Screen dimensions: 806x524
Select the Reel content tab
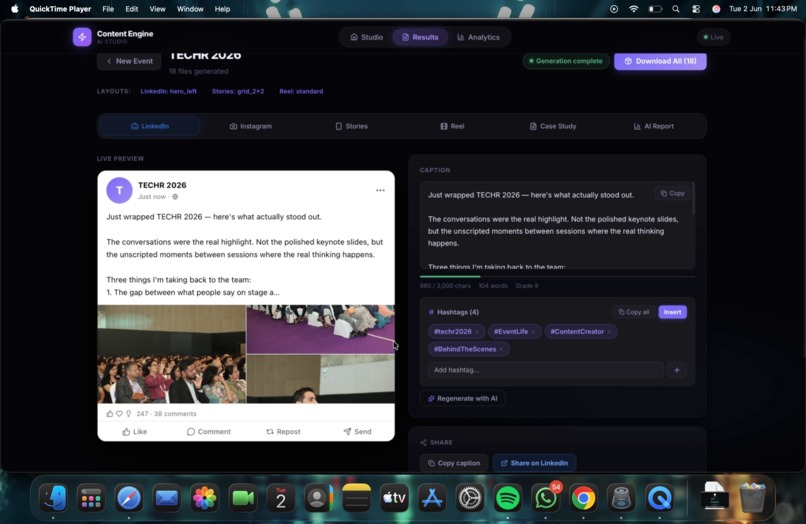click(452, 126)
